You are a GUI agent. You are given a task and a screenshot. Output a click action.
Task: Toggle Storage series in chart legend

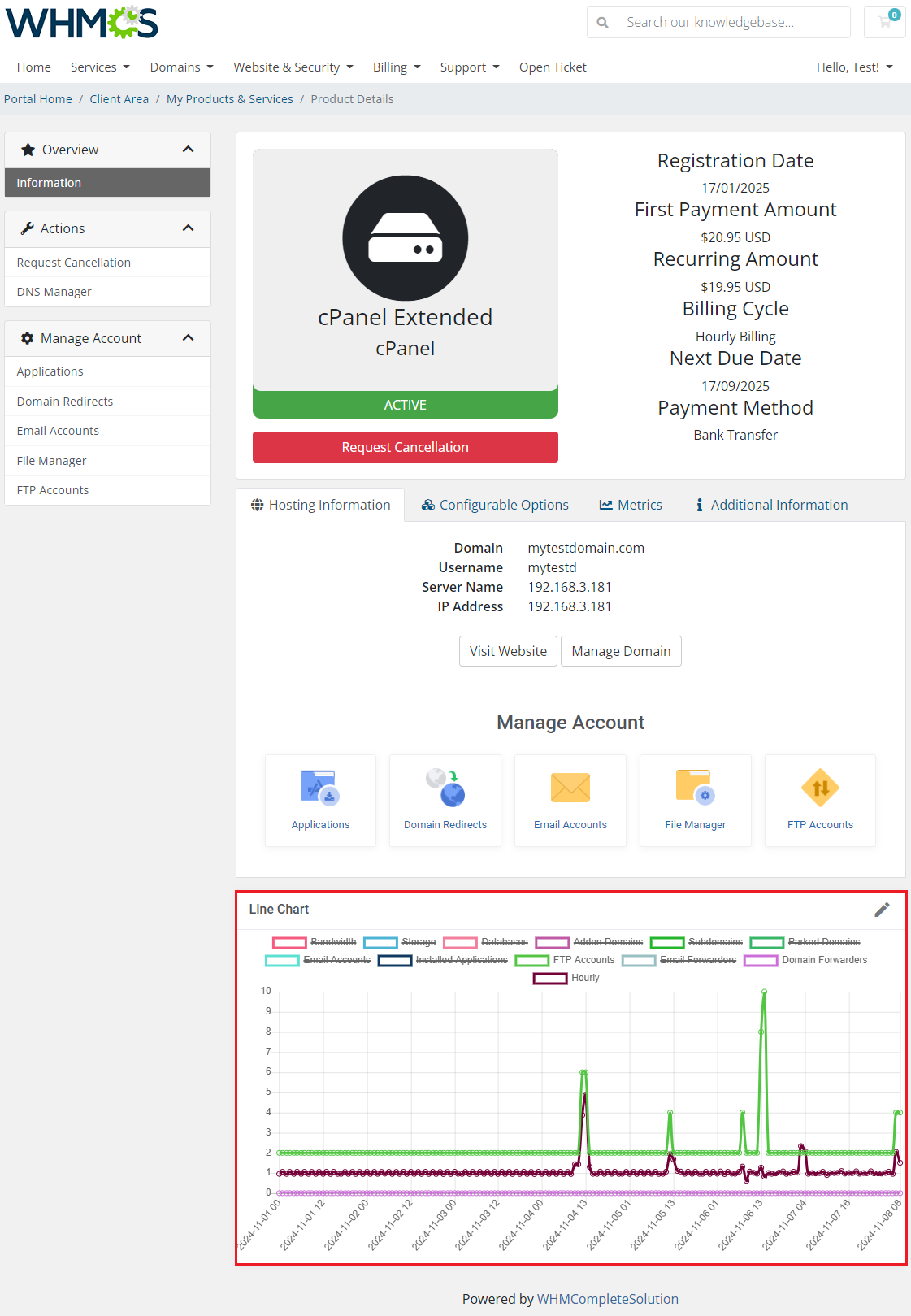tap(400, 942)
